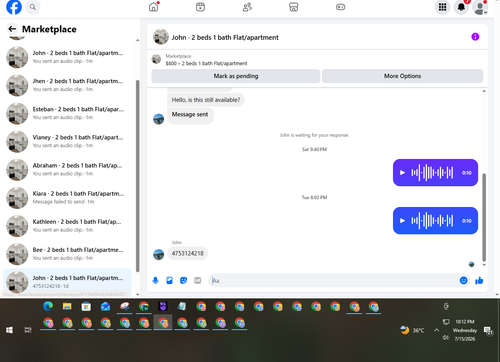This screenshot has width=500, height=362.
Task: Open Esteban's conversation
Action: [68, 113]
